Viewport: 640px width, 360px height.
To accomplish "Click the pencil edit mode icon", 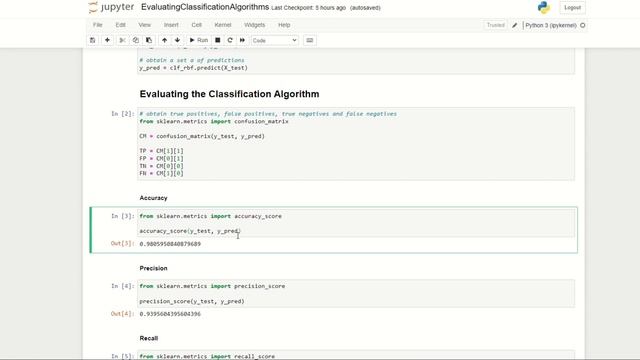I will point(515,25).
